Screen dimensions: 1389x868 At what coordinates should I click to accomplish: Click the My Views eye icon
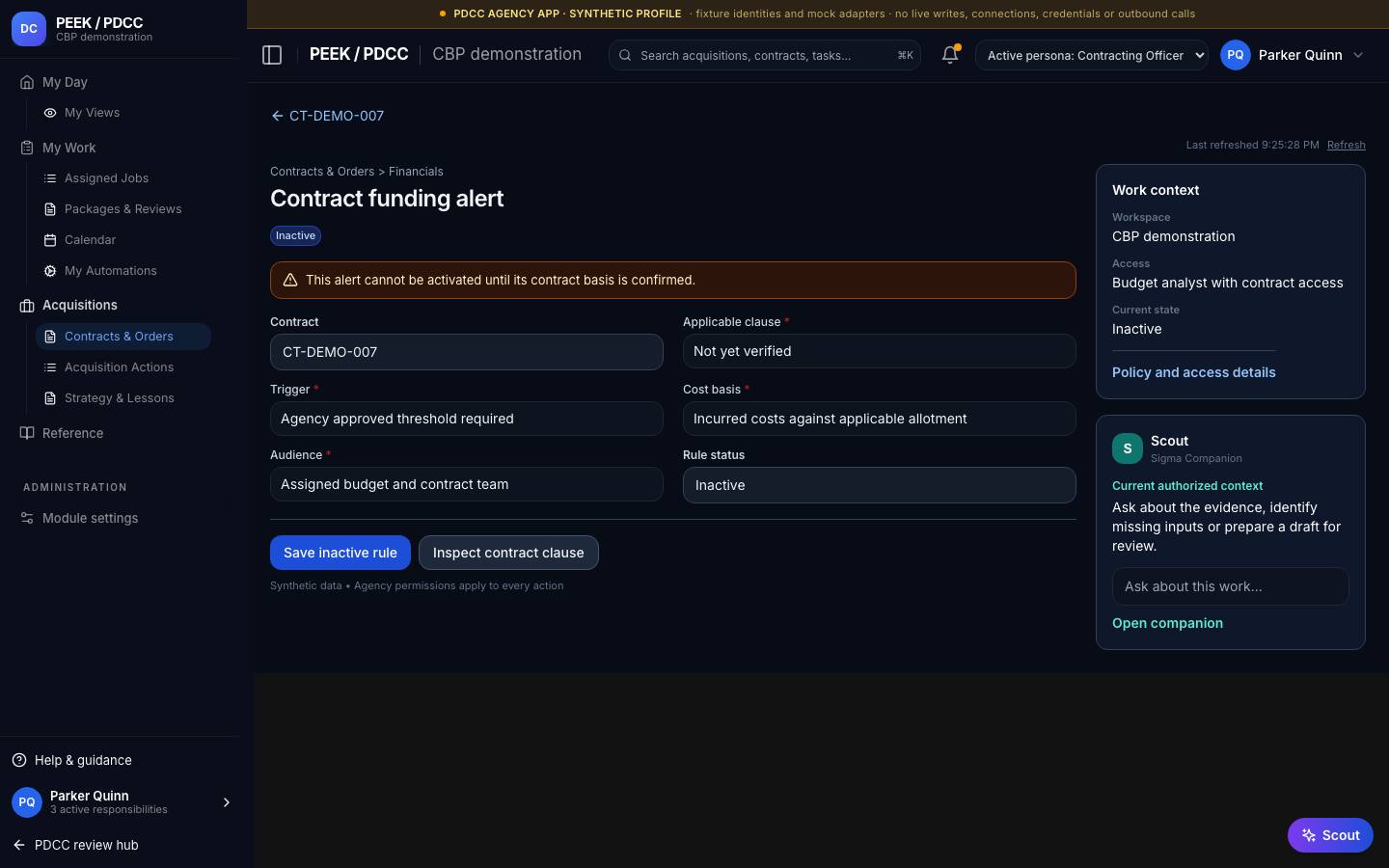click(50, 113)
